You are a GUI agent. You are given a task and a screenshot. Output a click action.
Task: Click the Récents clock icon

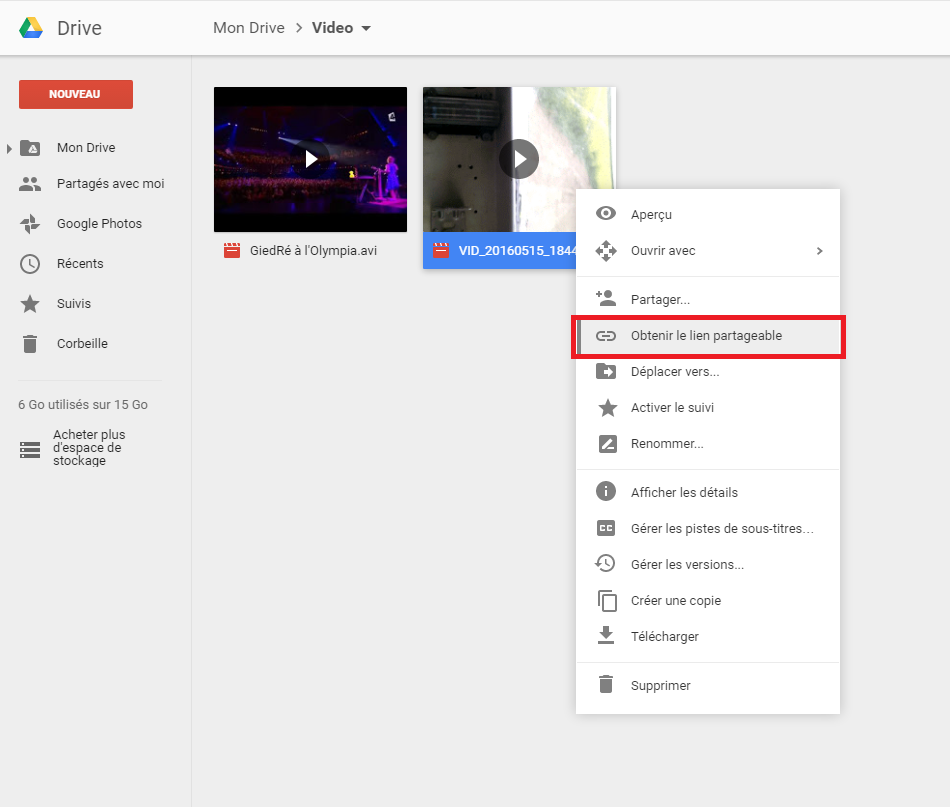30,264
